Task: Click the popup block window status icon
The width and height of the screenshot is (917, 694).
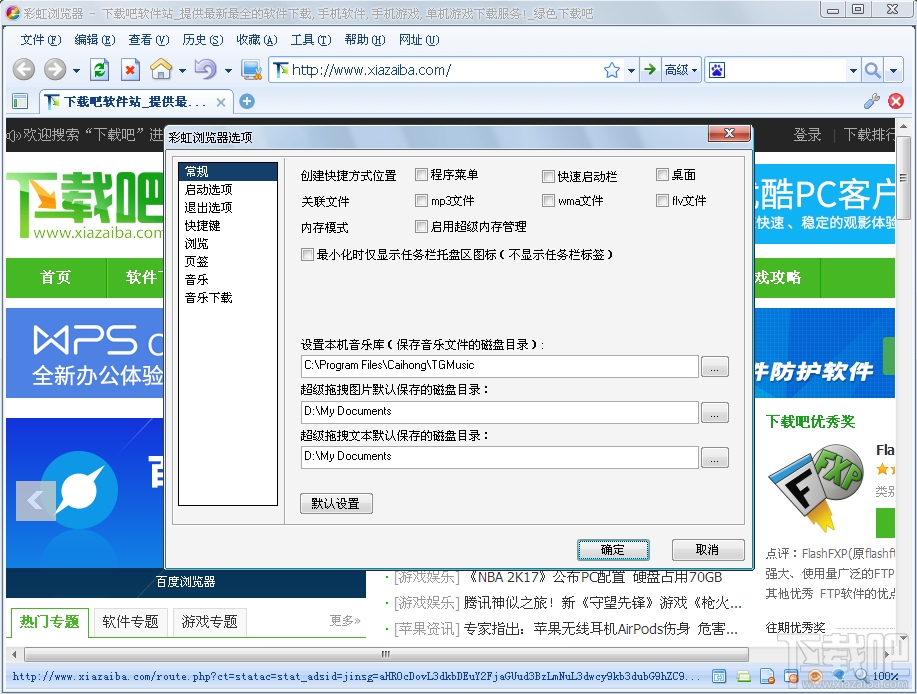Action: pos(791,676)
